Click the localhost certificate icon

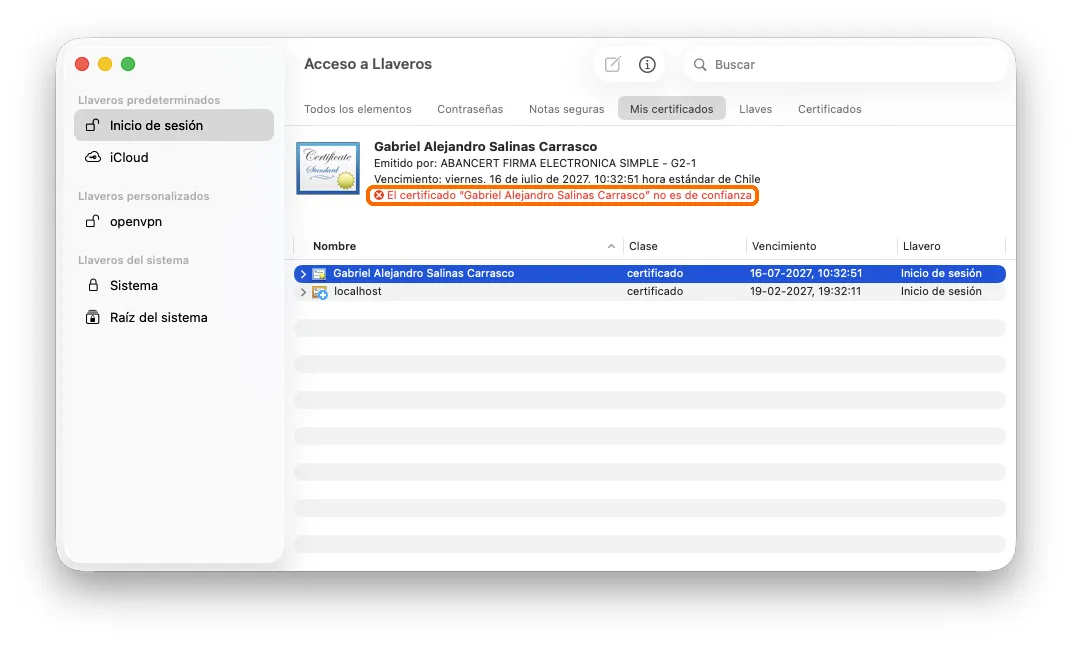coord(320,292)
